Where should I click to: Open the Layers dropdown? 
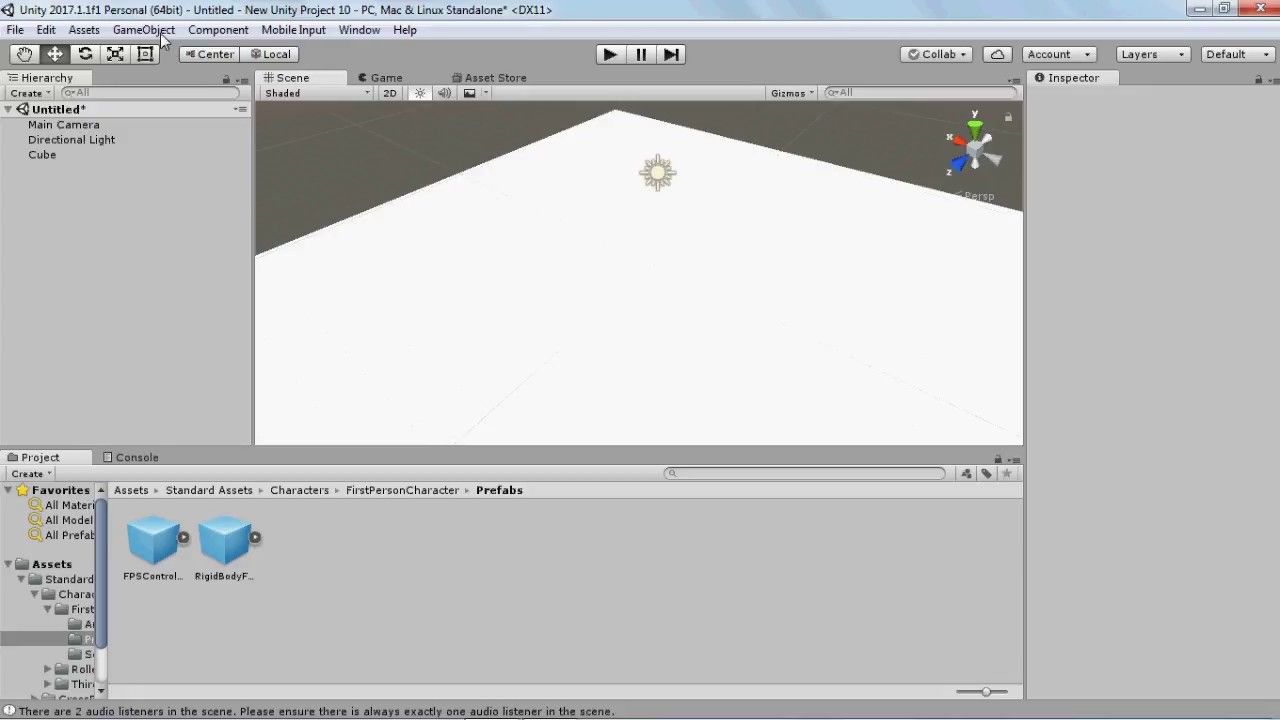pyautogui.click(x=1153, y=54)
